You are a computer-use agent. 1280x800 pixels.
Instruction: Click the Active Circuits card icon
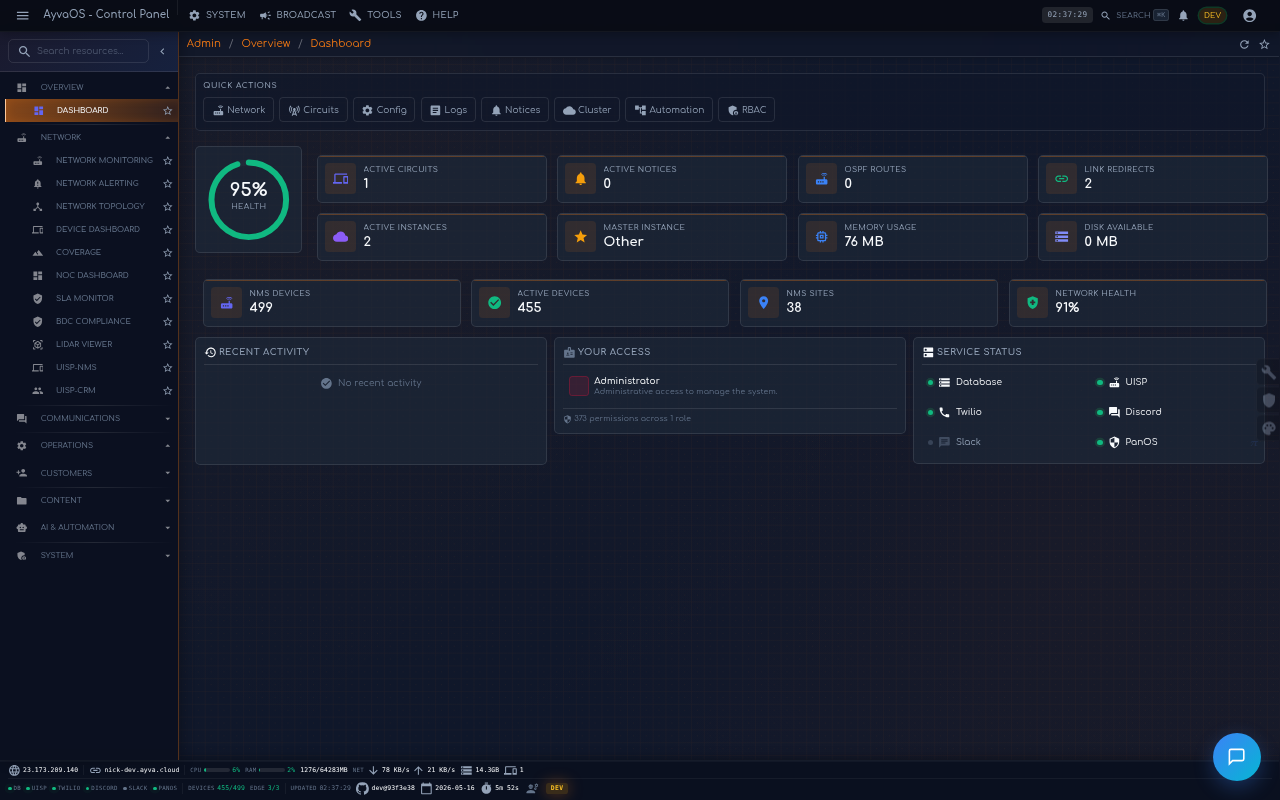tap(341, 179)
